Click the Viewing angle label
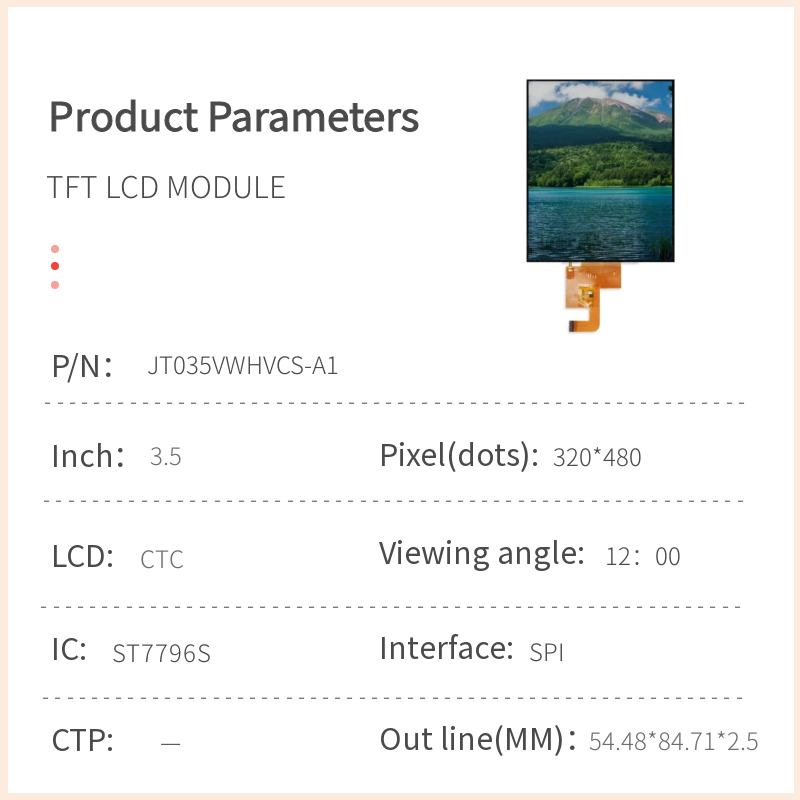This screenshot has width=800, height=800. click(x=481, y=553)
